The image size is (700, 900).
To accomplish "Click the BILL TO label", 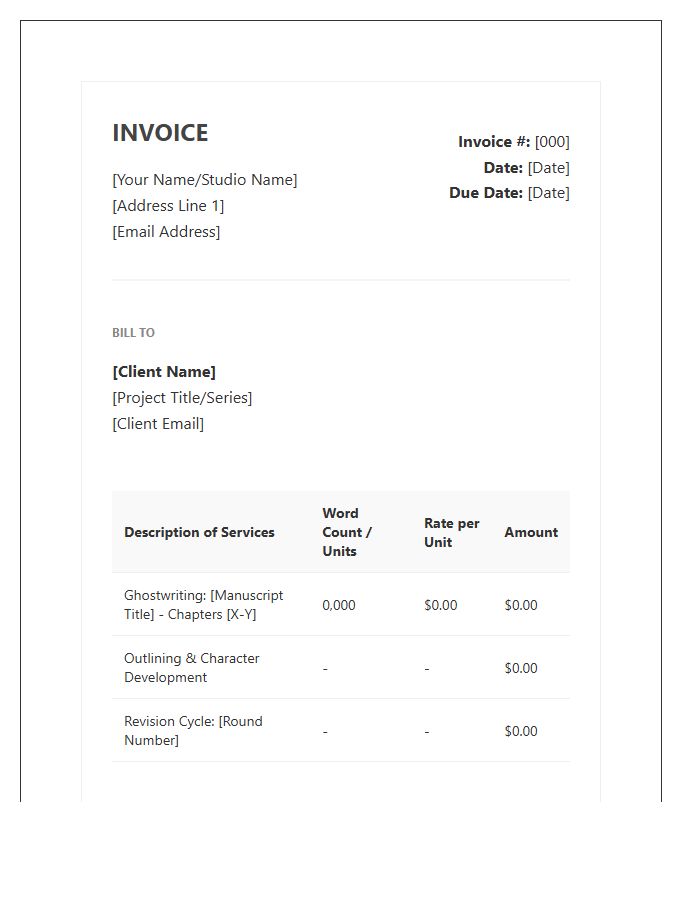I will 133,333.
